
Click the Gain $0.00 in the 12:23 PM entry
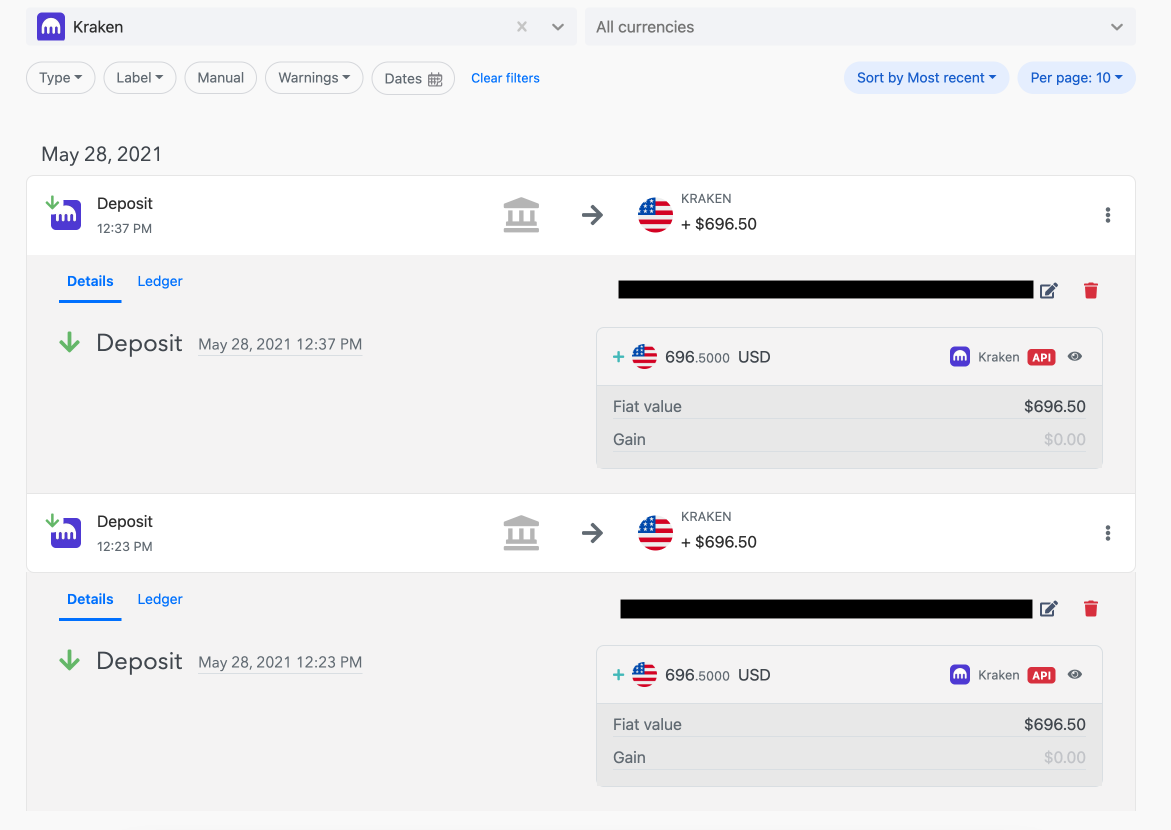pyautogui.click(x=1064, y=758)
